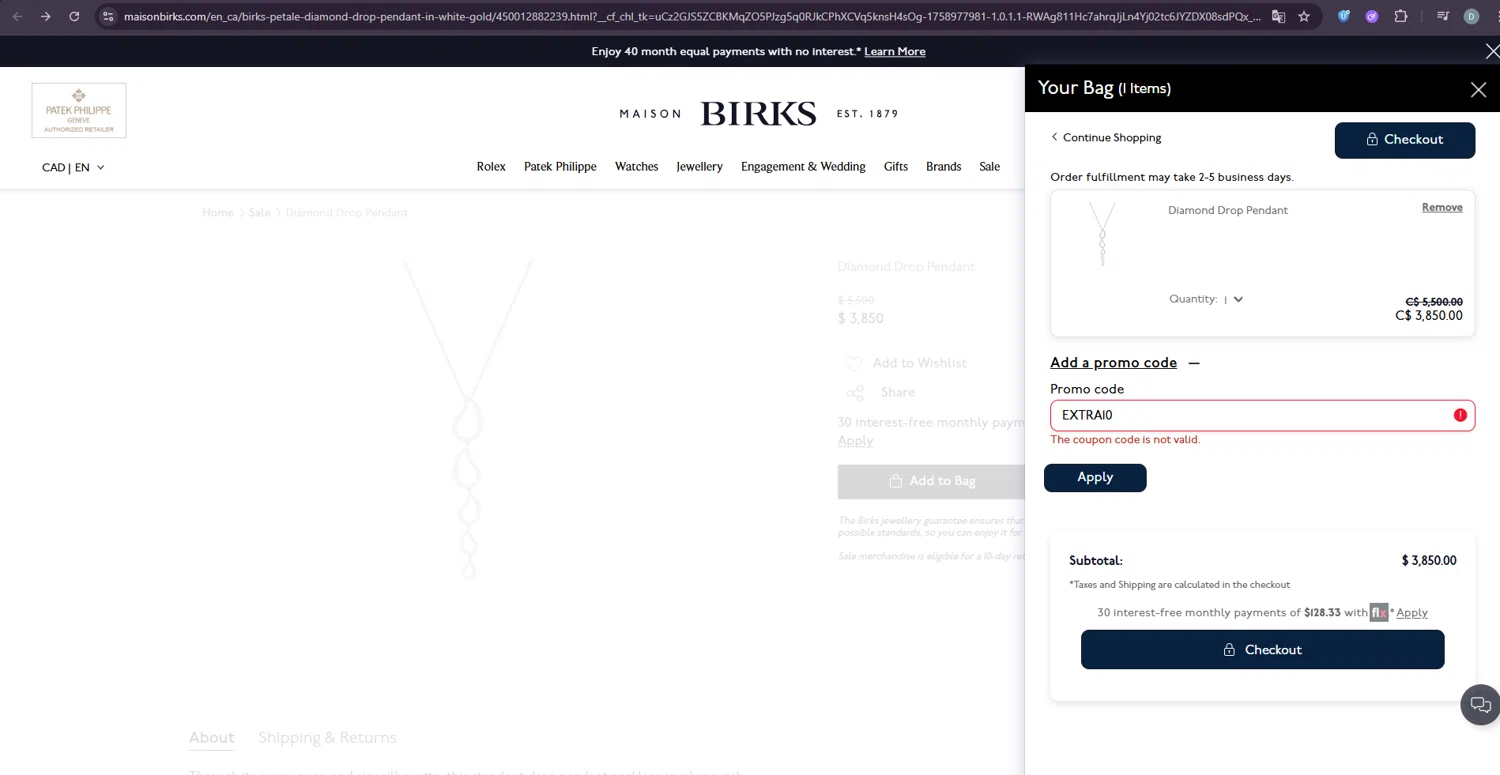1500x775 pixels.
Task: Close the Your Bag panel
Action: [x=1478, y=90]
